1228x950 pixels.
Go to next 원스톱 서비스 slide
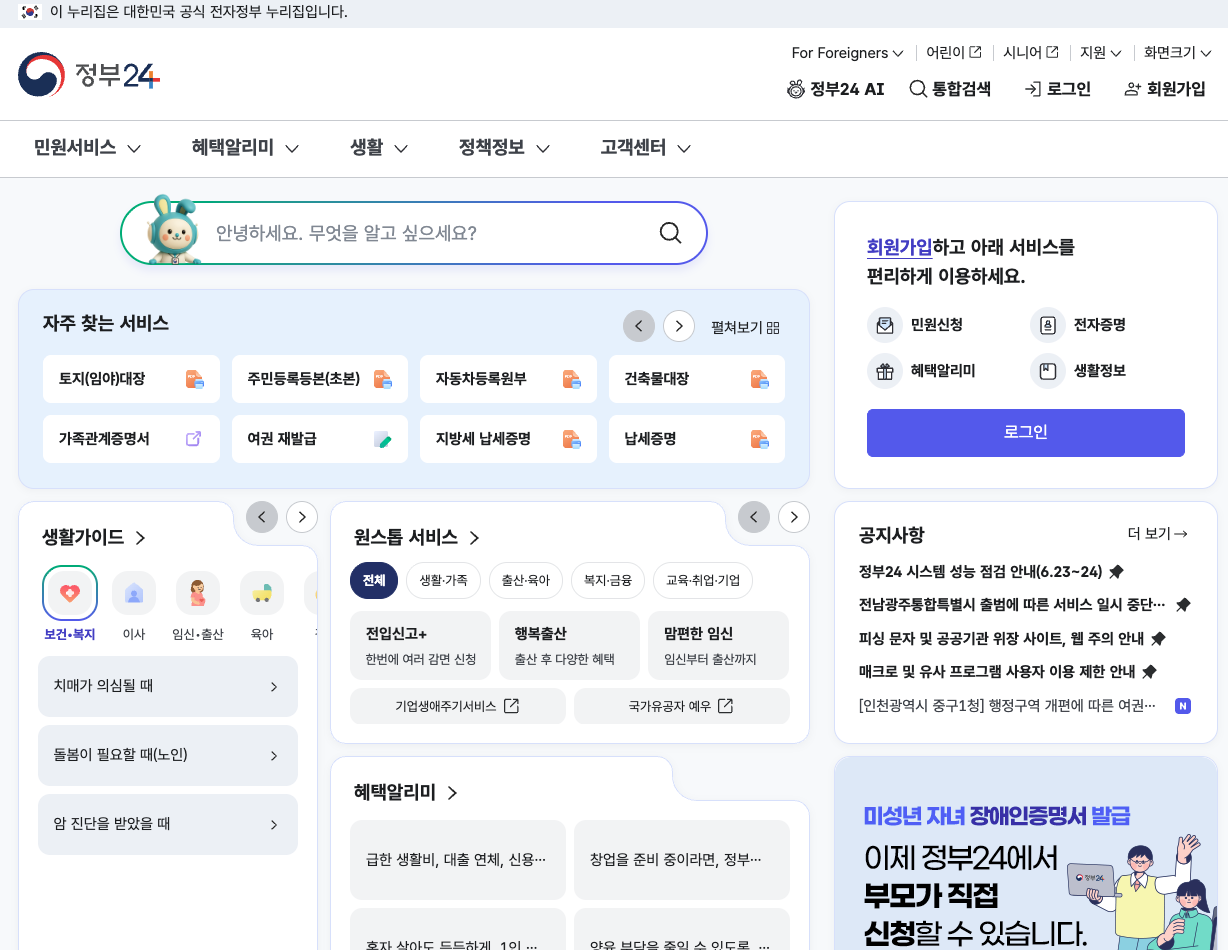tap(794, 517)
